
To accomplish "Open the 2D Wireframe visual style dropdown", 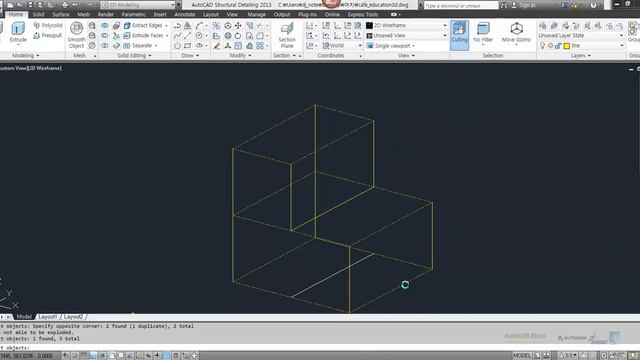I will click(x=407, y=25).
